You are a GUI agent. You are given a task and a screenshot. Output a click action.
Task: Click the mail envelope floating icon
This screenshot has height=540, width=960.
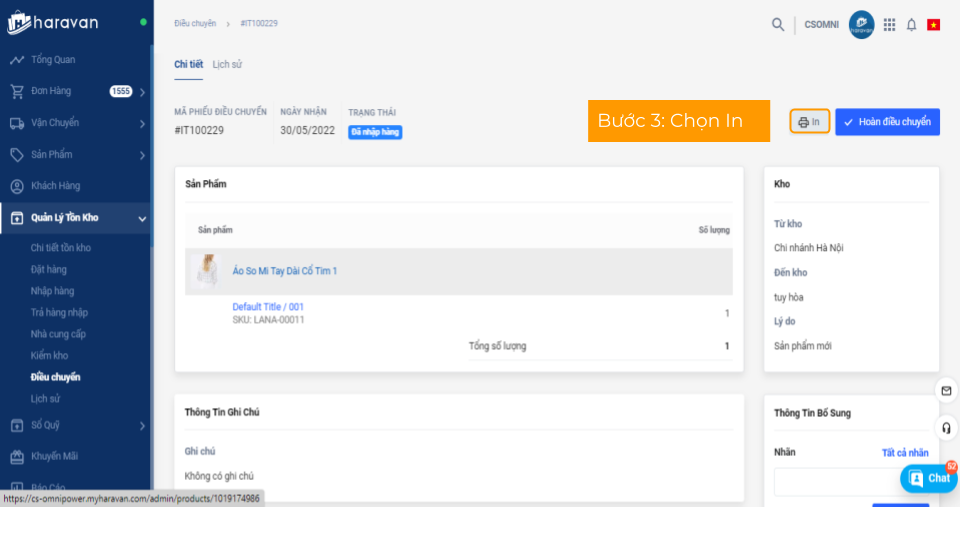(946, 390)
